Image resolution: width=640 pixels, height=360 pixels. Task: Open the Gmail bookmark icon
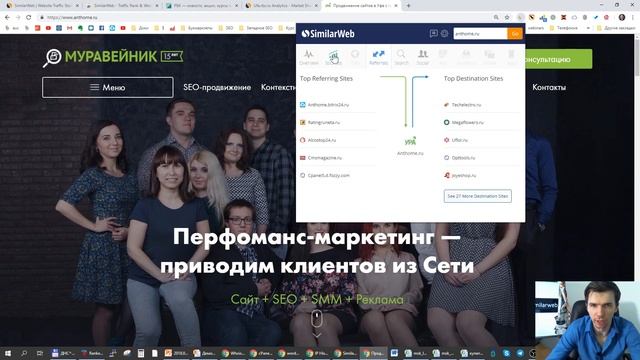(69, 28)
